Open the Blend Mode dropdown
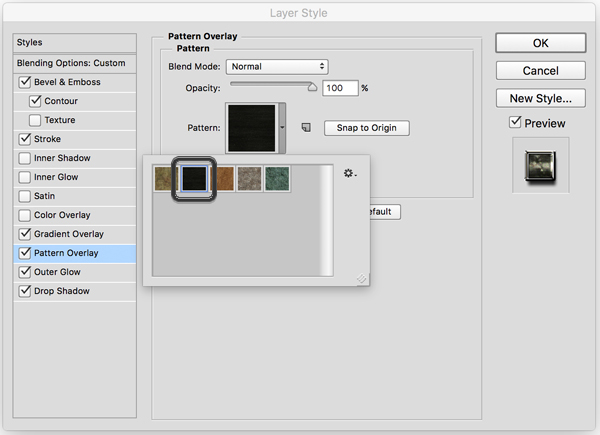 [x=277, y=66]
